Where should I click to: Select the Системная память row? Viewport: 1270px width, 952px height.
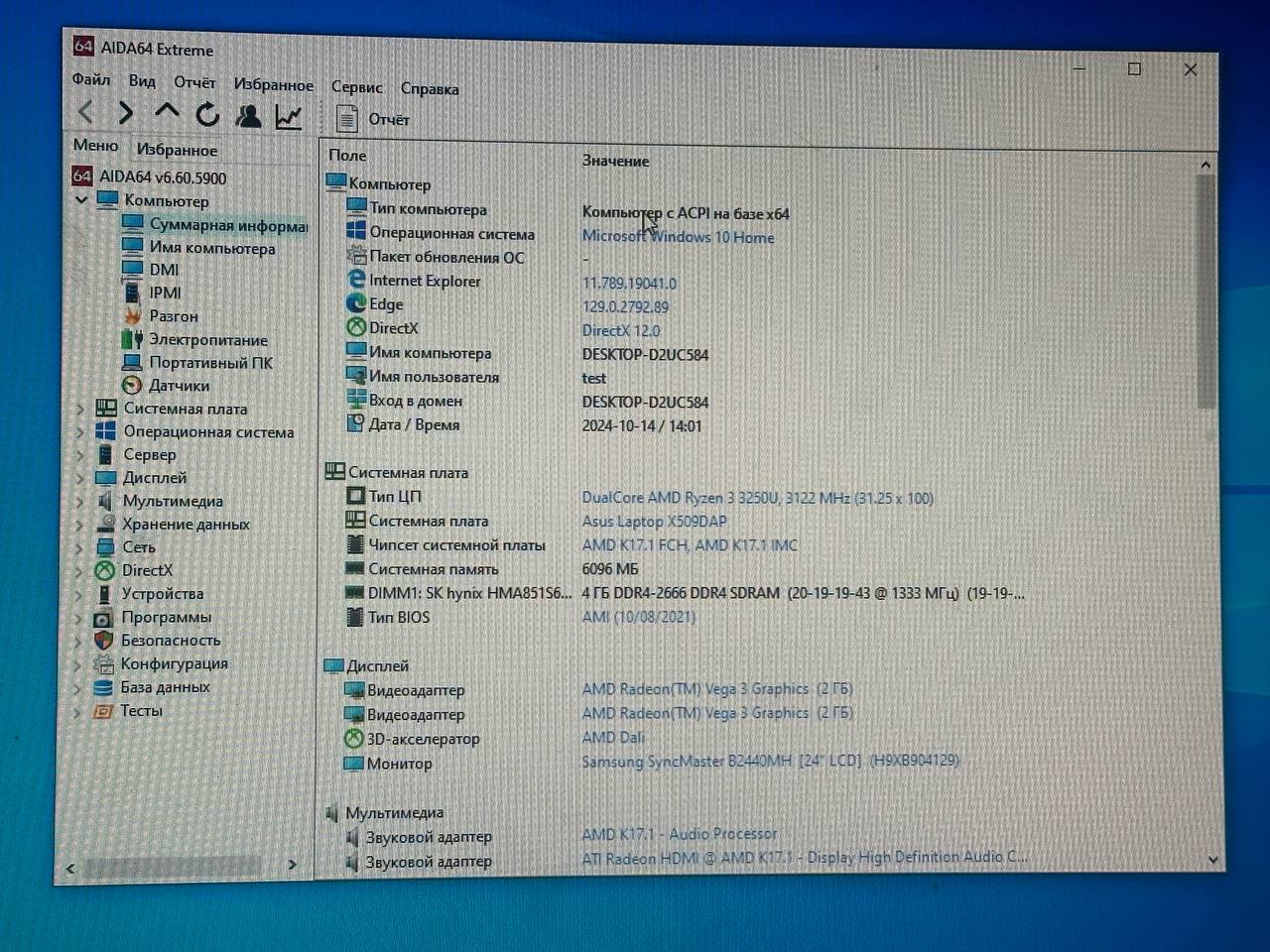491,569
